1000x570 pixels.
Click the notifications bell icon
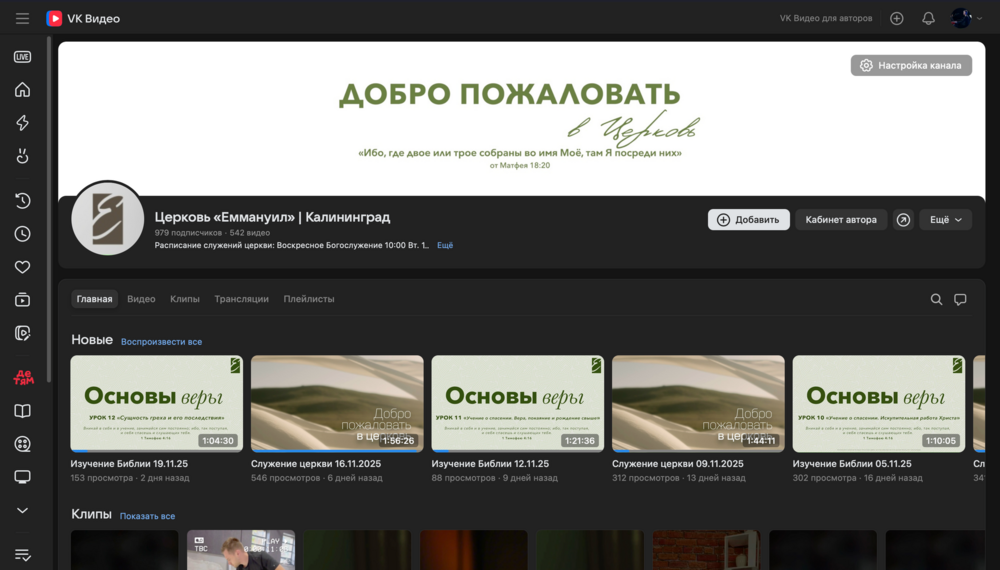pyautogui.click(x=928, y=18)
